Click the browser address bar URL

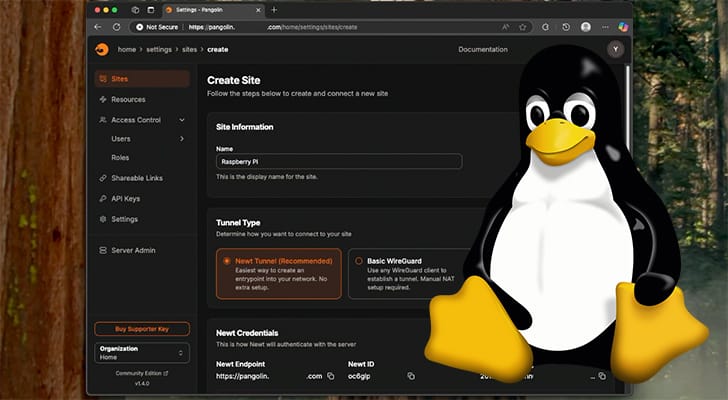pyautogui.click(x=273, y=27)
